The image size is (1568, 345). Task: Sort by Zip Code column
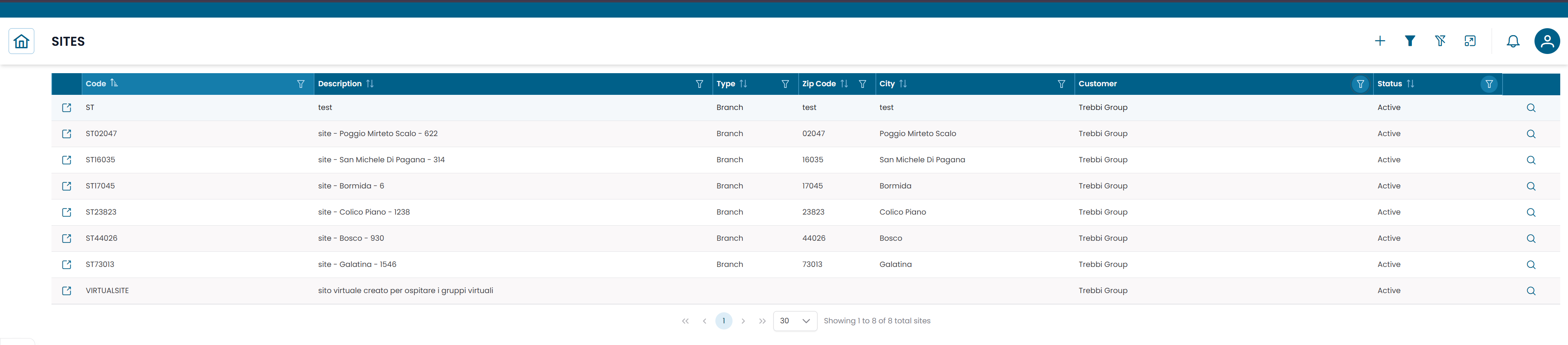pos(844,83)
